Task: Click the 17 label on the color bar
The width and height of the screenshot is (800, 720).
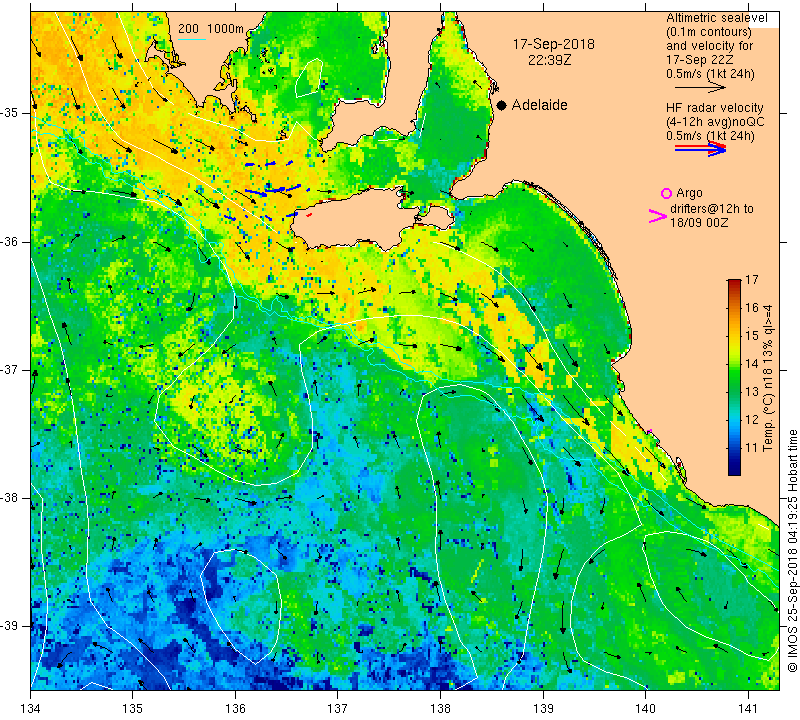Action: point(752,280)
